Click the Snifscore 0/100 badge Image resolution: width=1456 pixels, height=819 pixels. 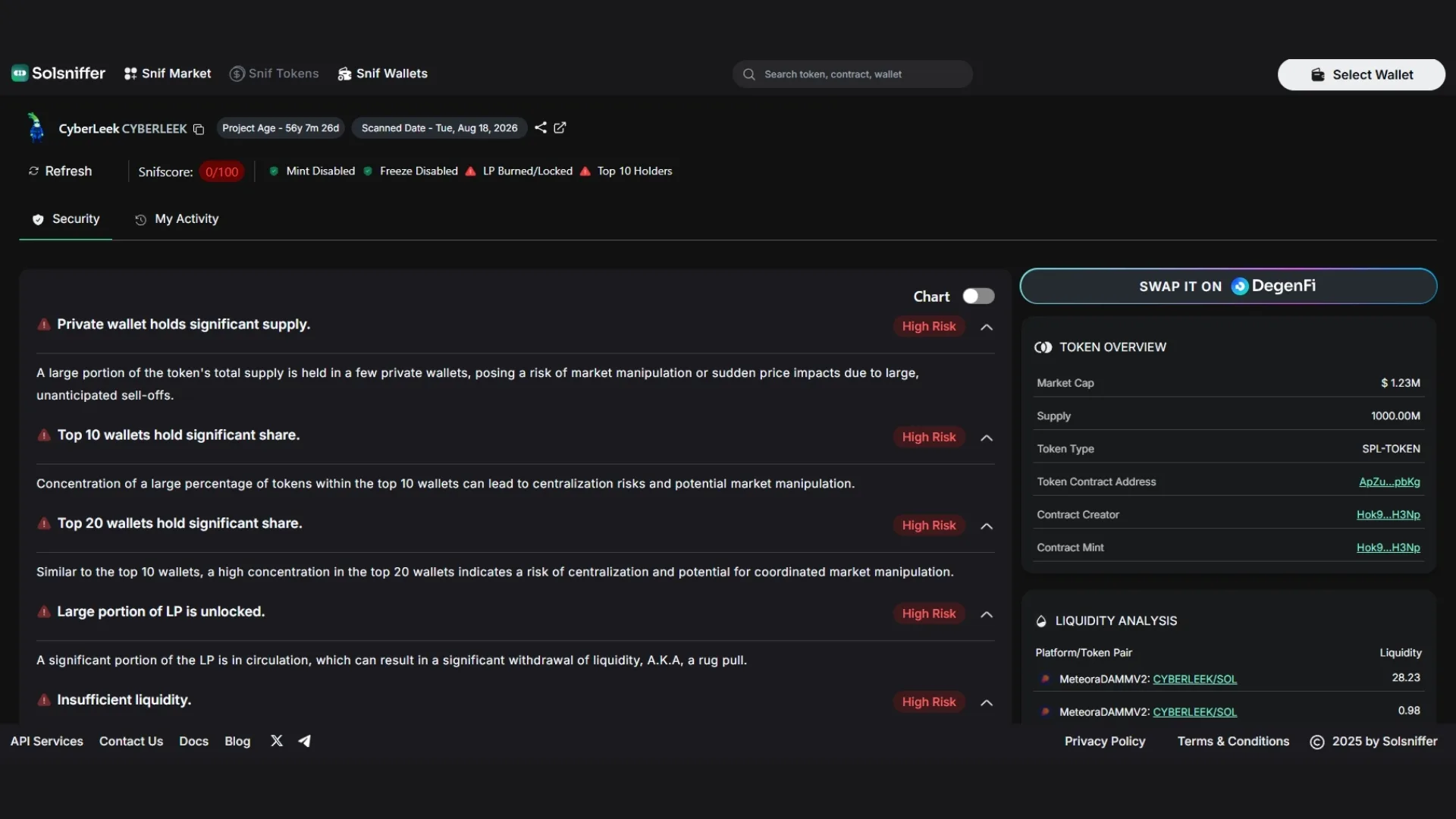pos(221,172)
